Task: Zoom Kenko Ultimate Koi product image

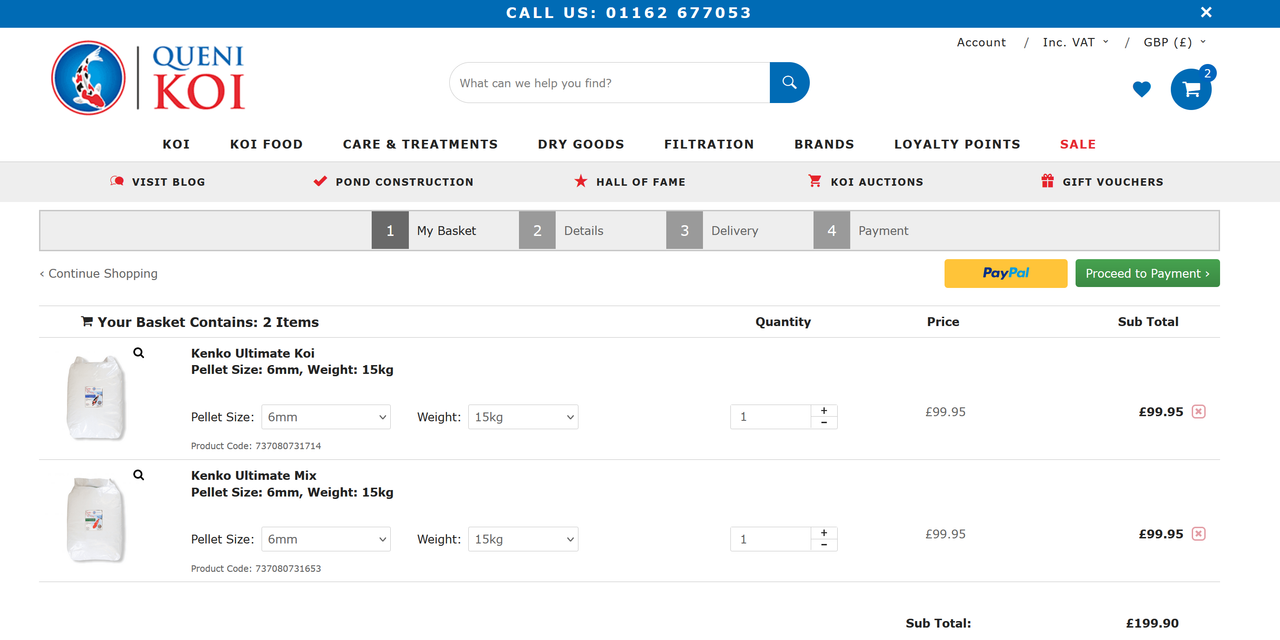Action: click(139, 353)
